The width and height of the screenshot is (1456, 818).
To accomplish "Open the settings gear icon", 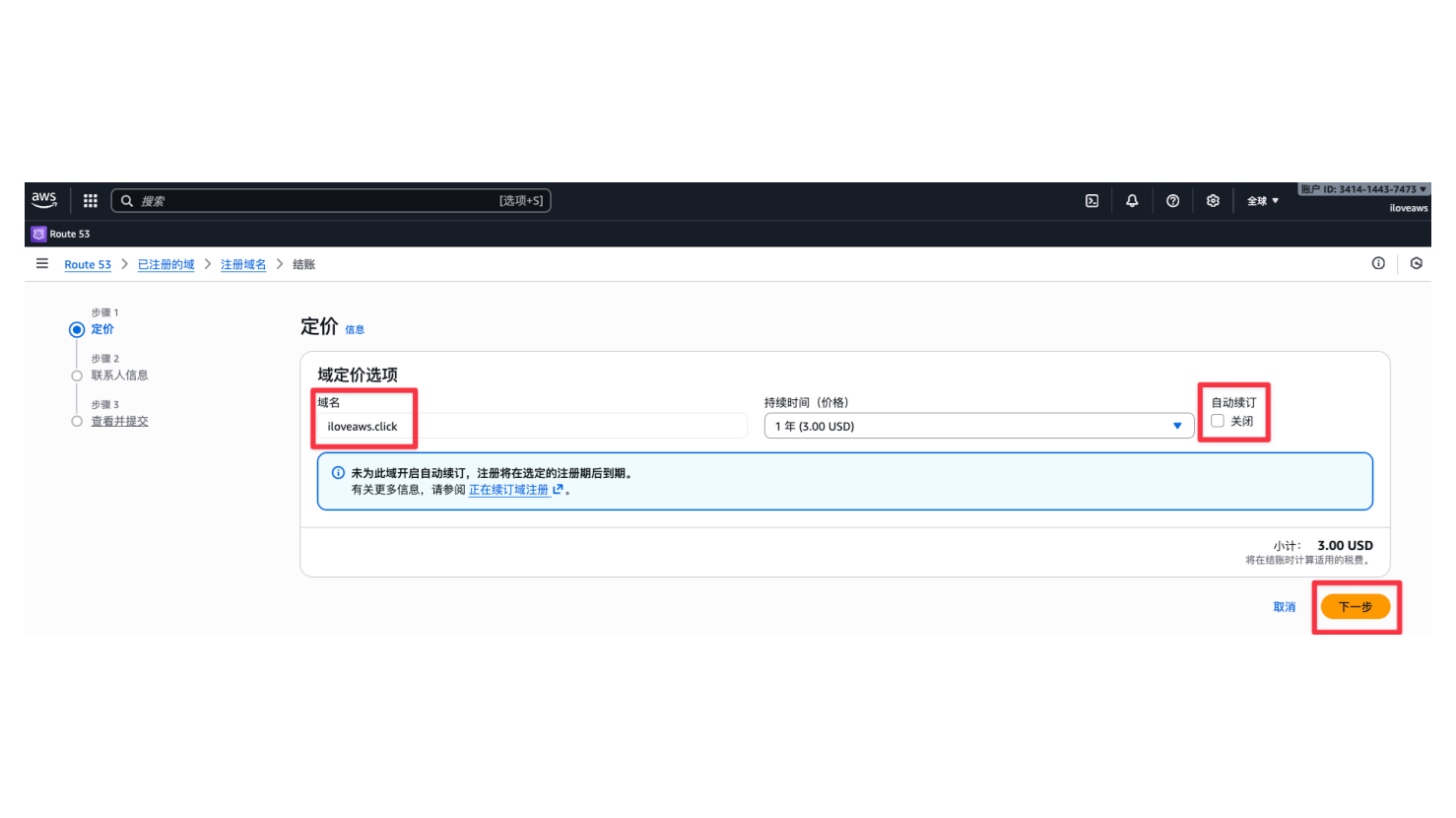I will [1213, 201].
